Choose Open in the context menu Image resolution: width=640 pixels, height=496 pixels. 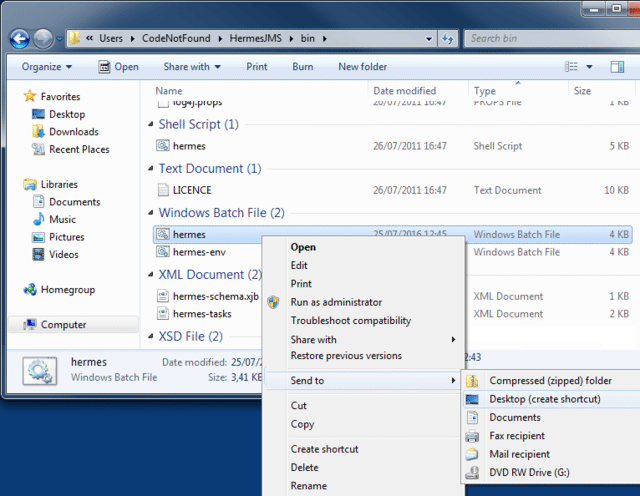303,247
